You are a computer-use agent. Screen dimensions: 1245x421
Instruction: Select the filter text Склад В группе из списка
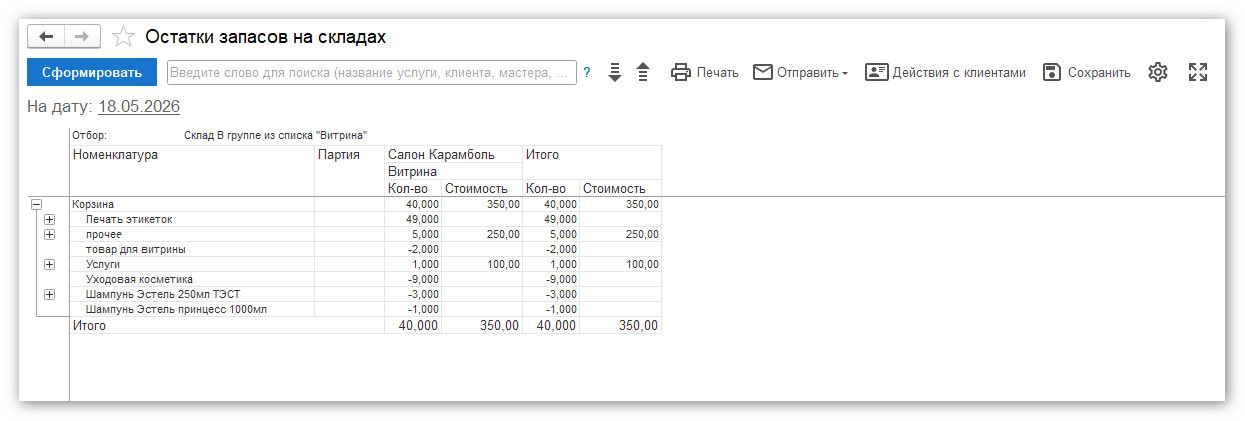point(277,135)
